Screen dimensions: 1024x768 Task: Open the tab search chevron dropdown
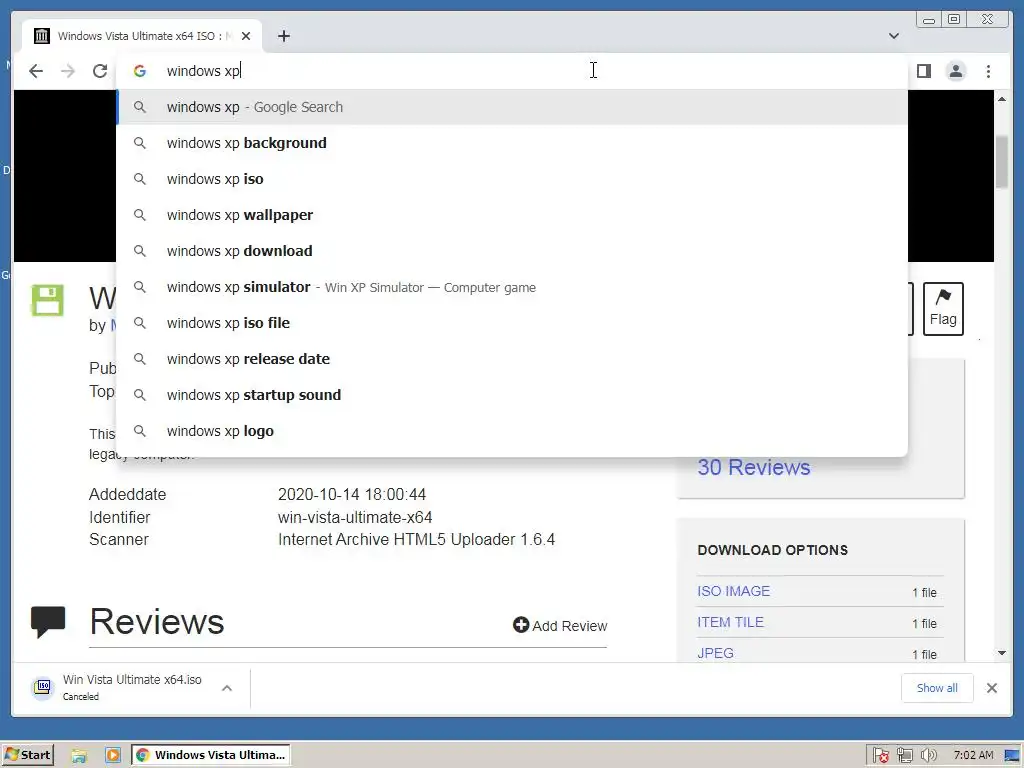click(894, 36)
